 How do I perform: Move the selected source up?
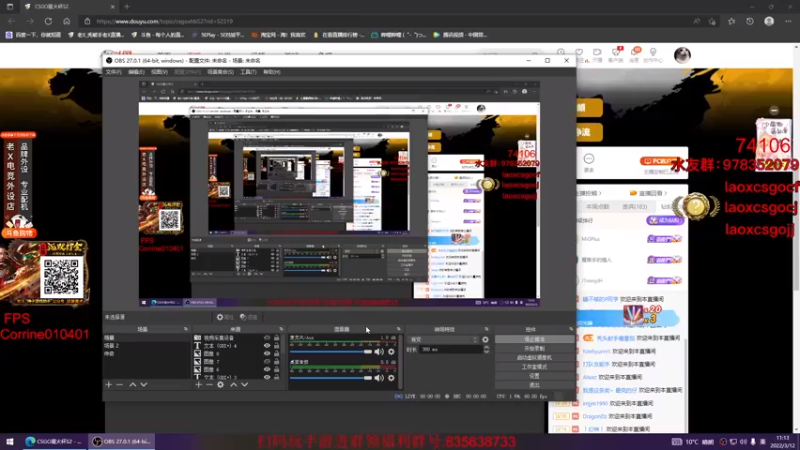coord(234,385)
